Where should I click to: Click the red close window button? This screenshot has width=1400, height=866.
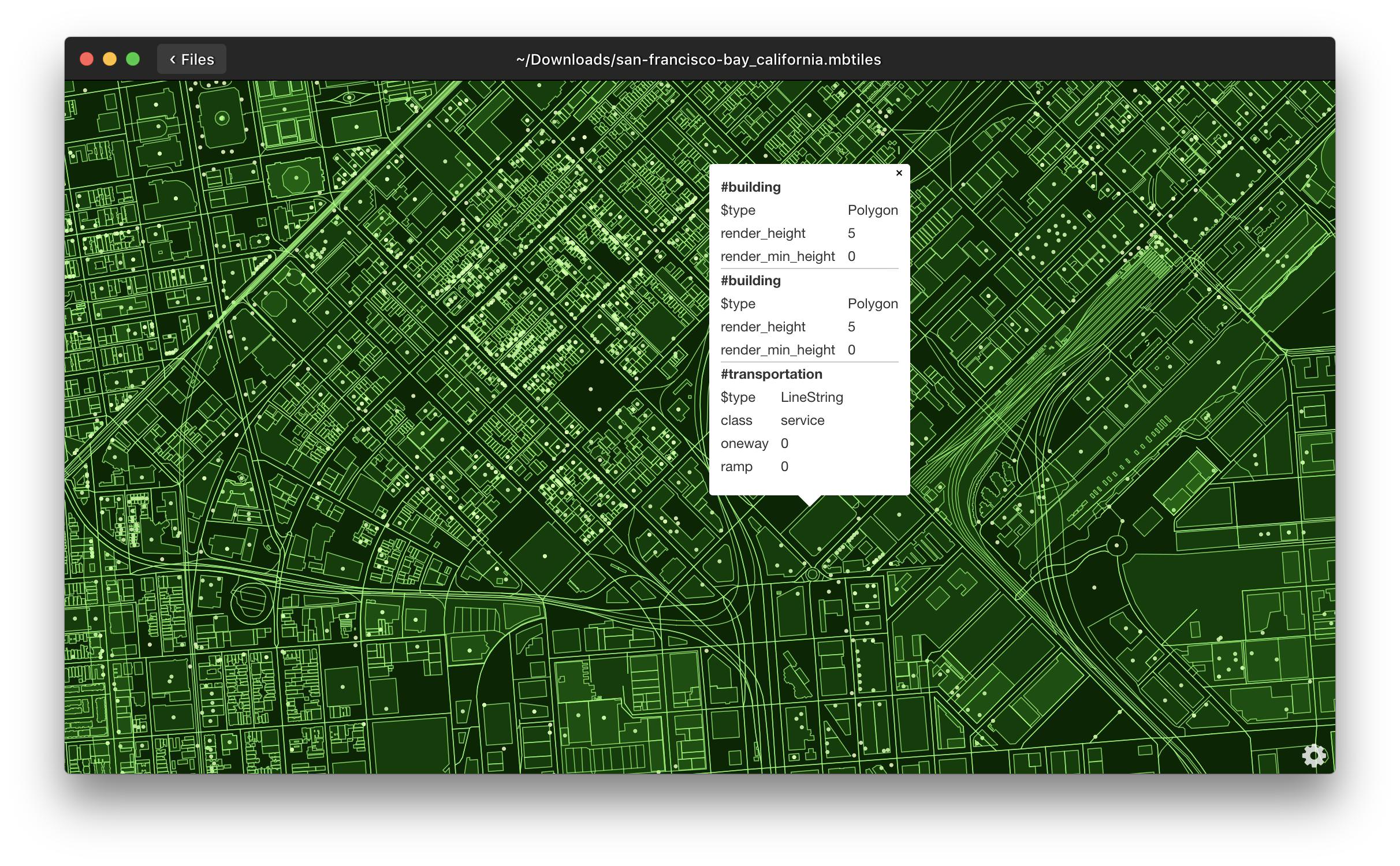[87, 59]
